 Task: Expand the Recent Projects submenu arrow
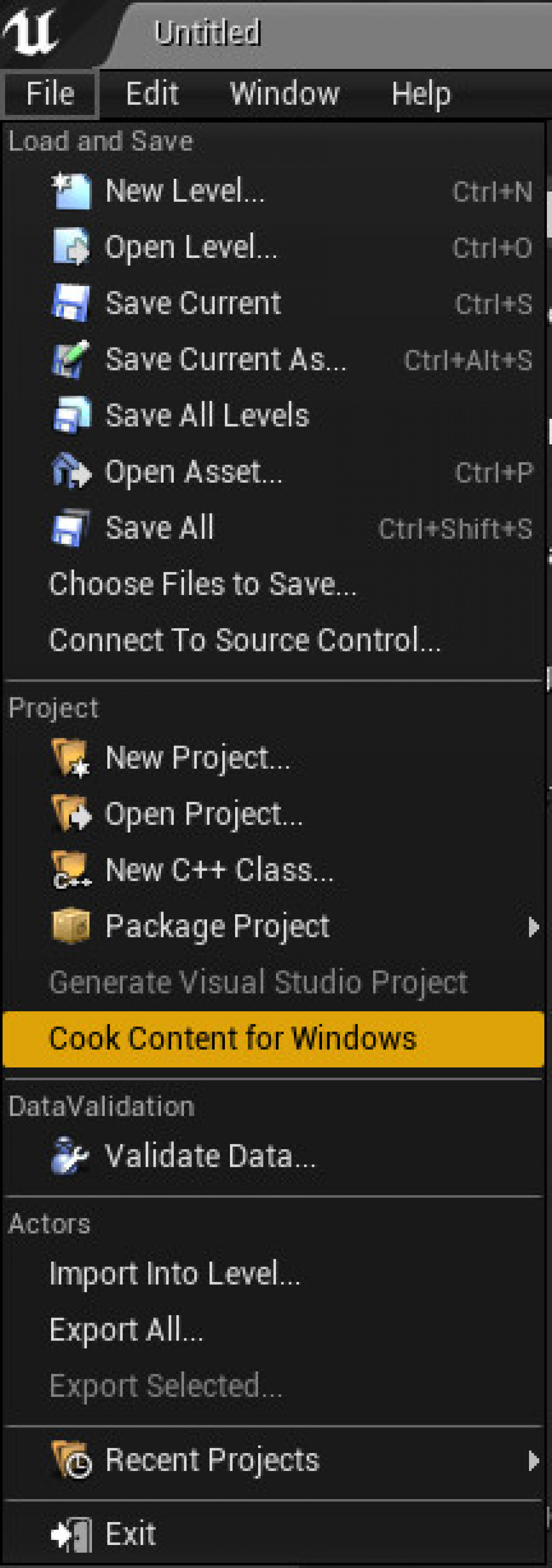(534, 1460)
